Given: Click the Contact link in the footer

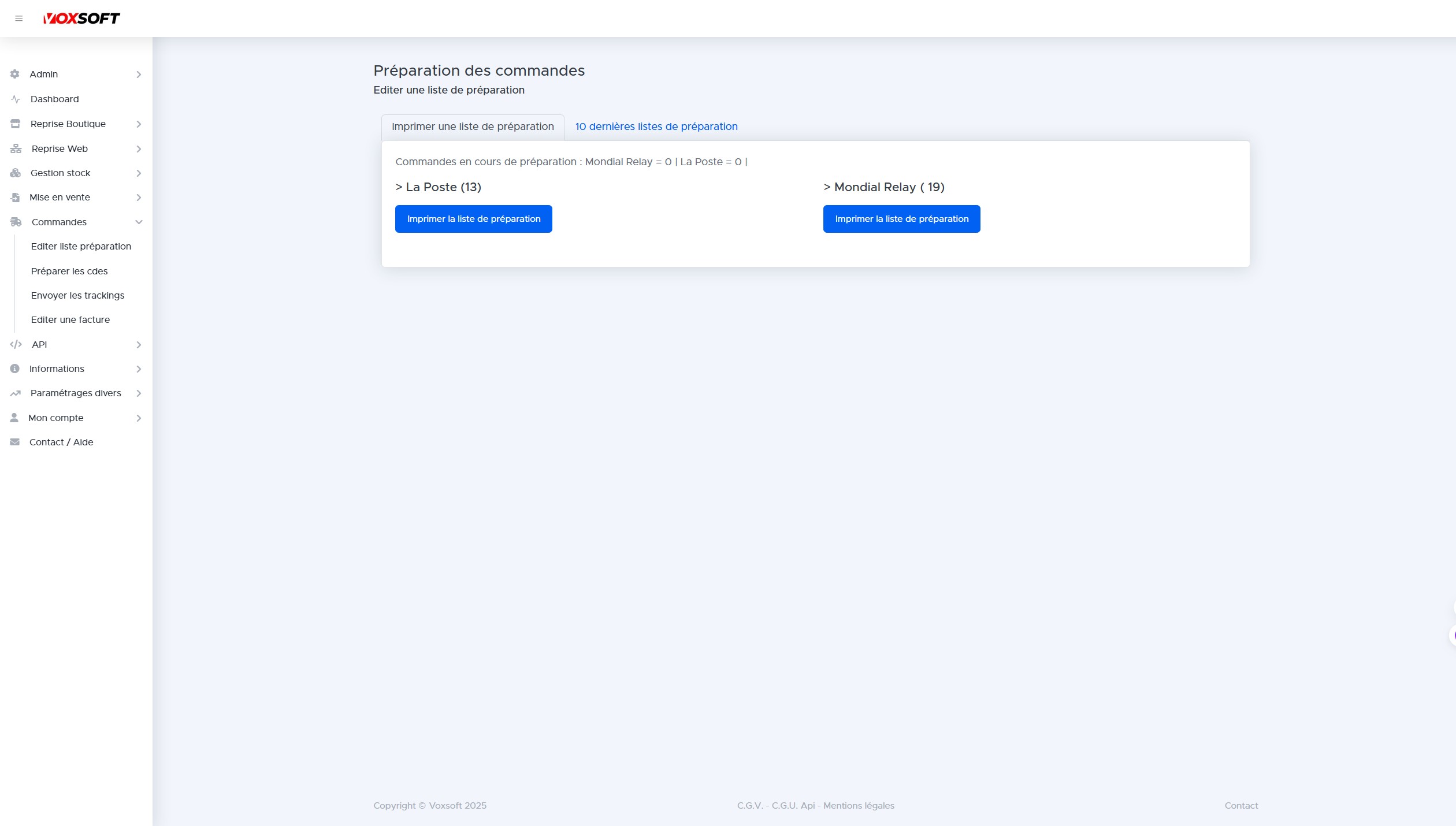Looking at the screenshot, I should point(1240,805).
